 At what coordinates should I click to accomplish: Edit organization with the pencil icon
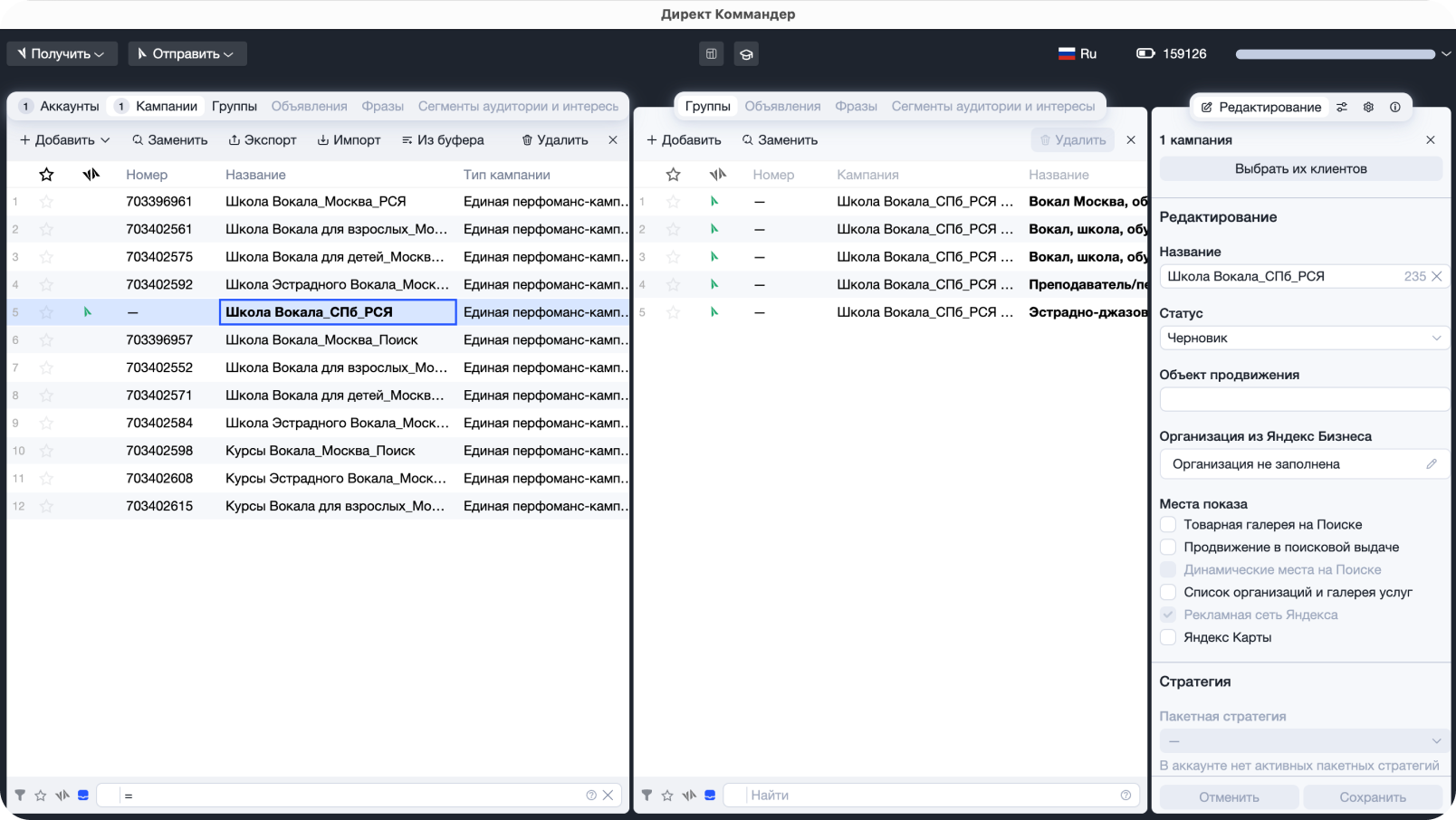(x=1432, y=464)
